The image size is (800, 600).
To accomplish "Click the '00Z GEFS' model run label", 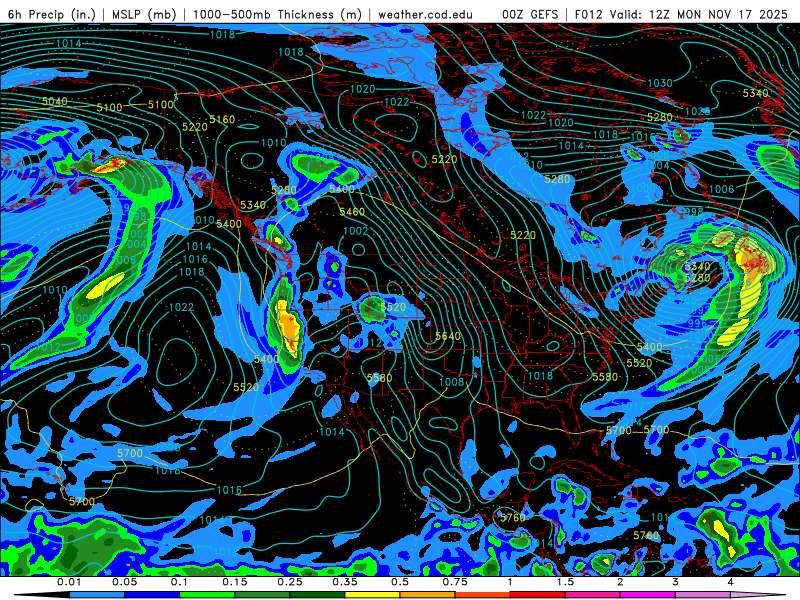I will 529,14.
